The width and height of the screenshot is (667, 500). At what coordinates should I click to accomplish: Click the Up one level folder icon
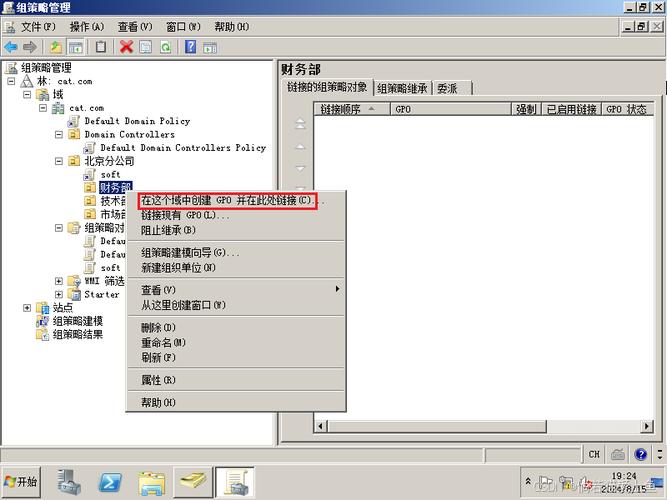tap(56, 47)
